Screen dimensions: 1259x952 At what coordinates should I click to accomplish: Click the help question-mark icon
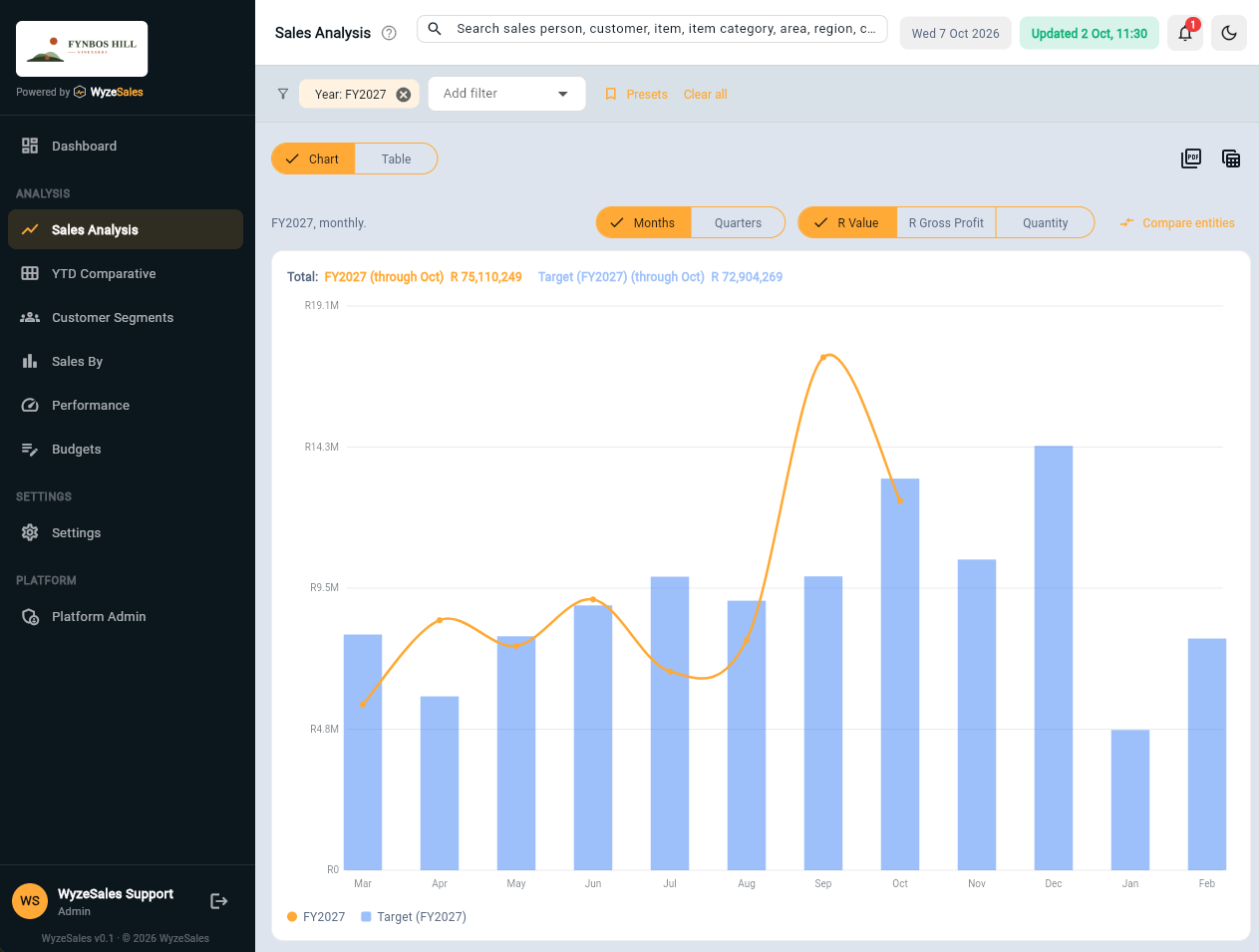tap(389, 33)
